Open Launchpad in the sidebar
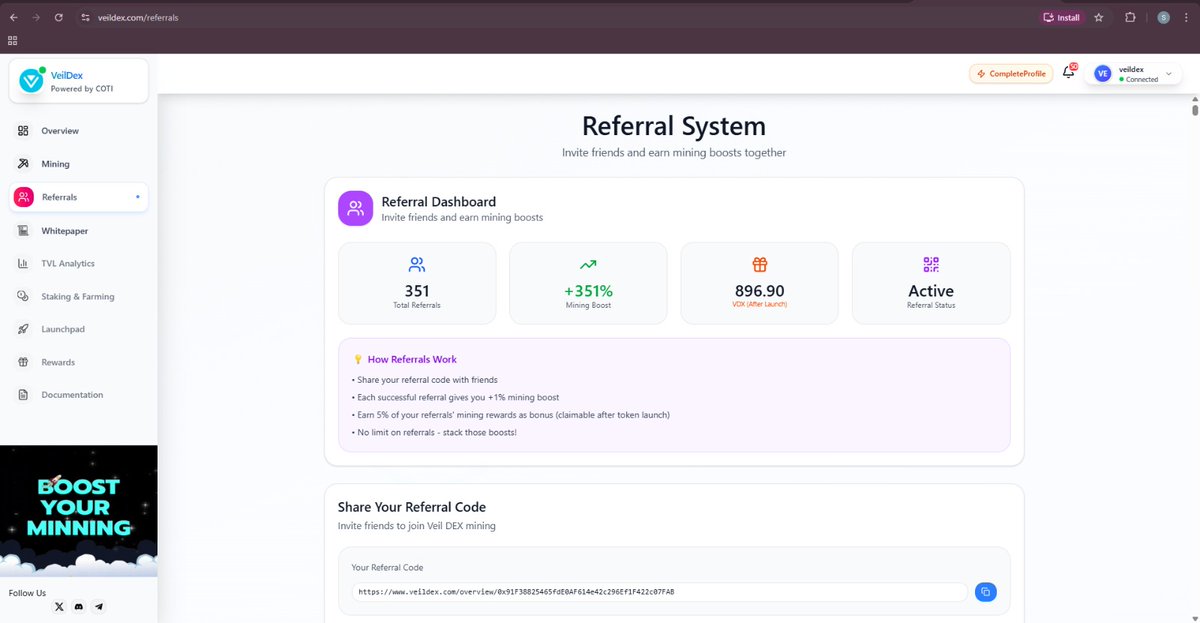Screen dimensions: 1200x623 click(x=79, y=329)
